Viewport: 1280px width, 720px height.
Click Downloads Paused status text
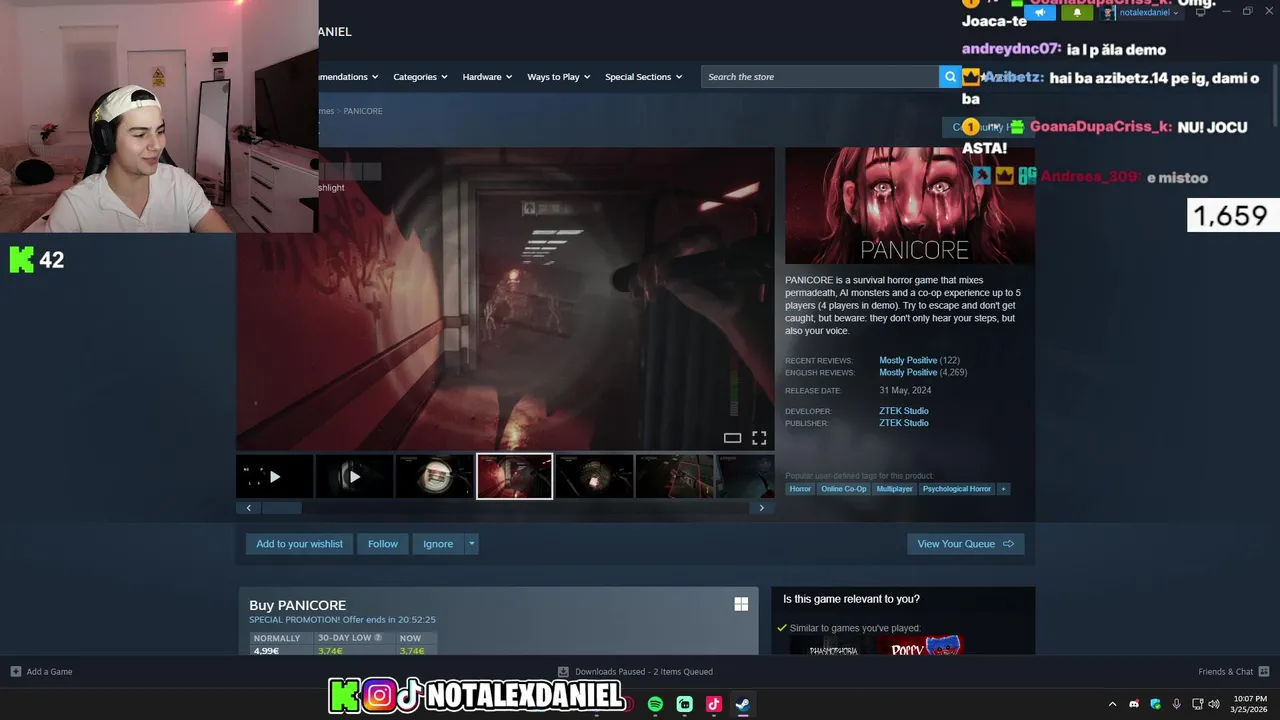point(643,672)
